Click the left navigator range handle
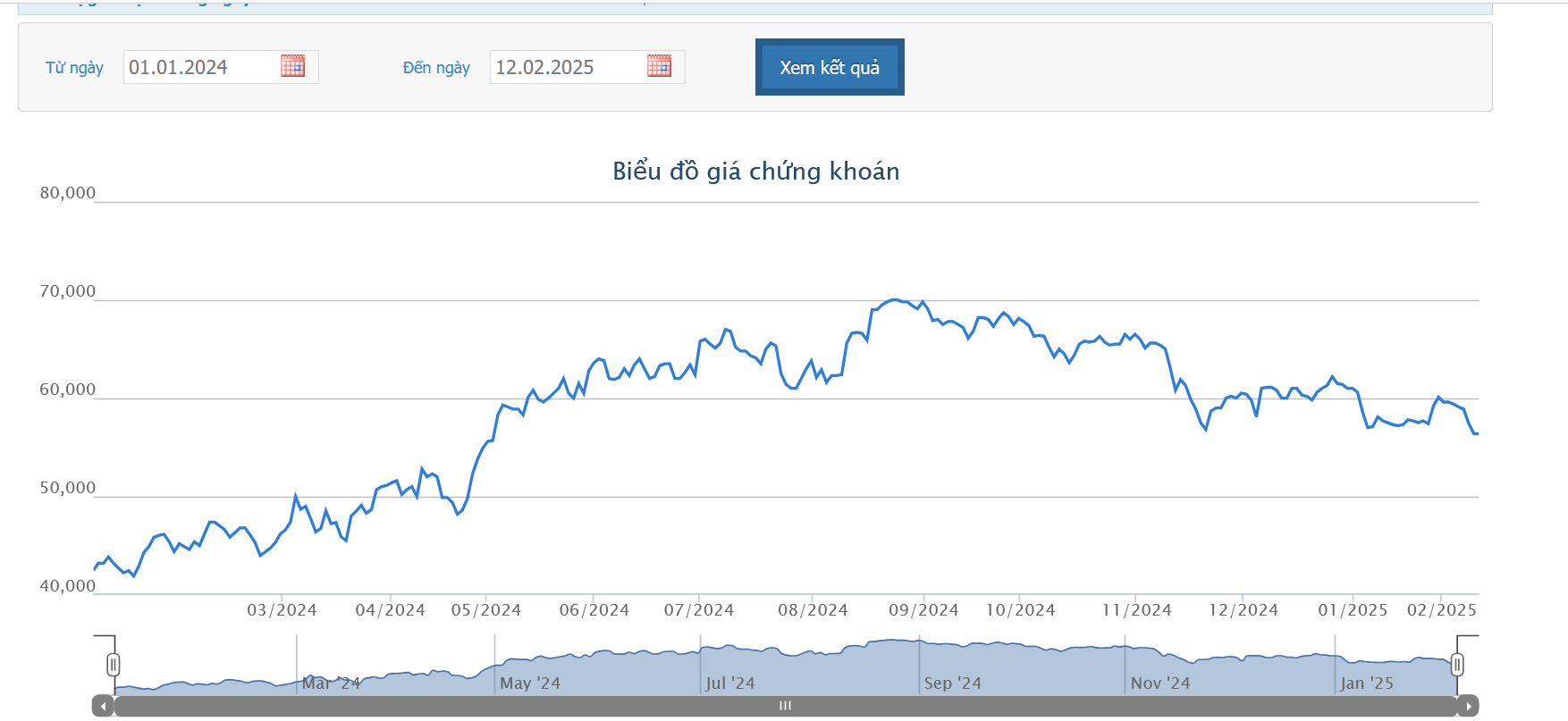This screenshot has height=721, width=1568. (x=114, y=665)
